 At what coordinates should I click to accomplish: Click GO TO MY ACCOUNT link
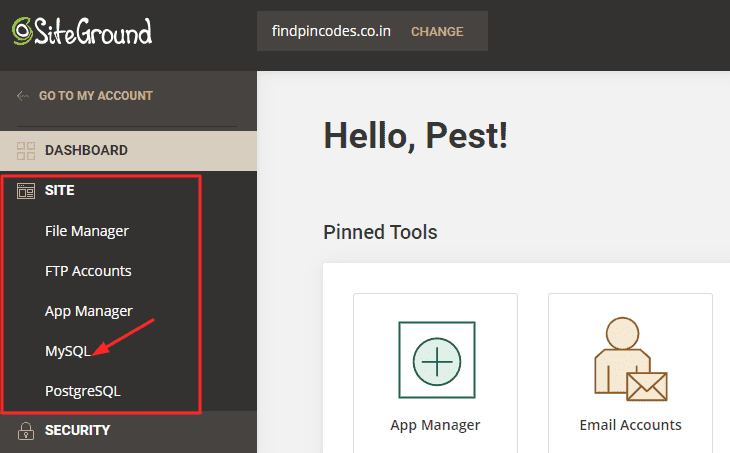96,96
